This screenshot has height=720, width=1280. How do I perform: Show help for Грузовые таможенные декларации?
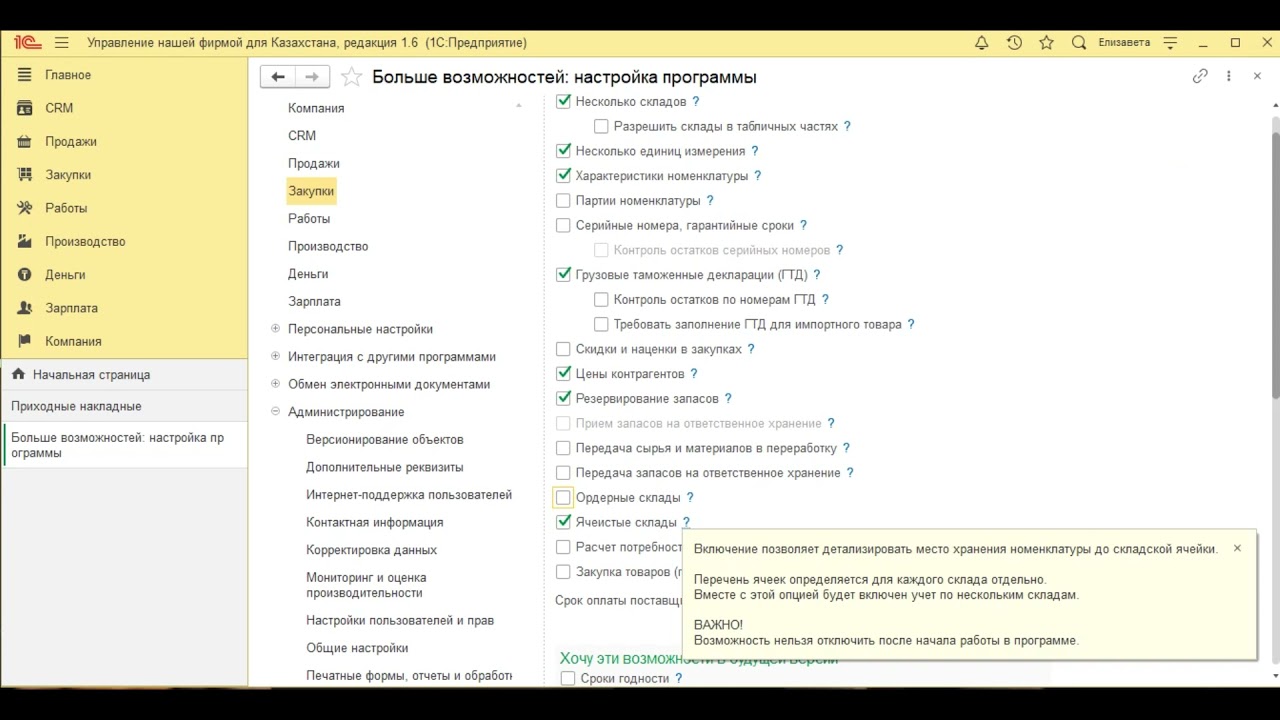[817, 275]
